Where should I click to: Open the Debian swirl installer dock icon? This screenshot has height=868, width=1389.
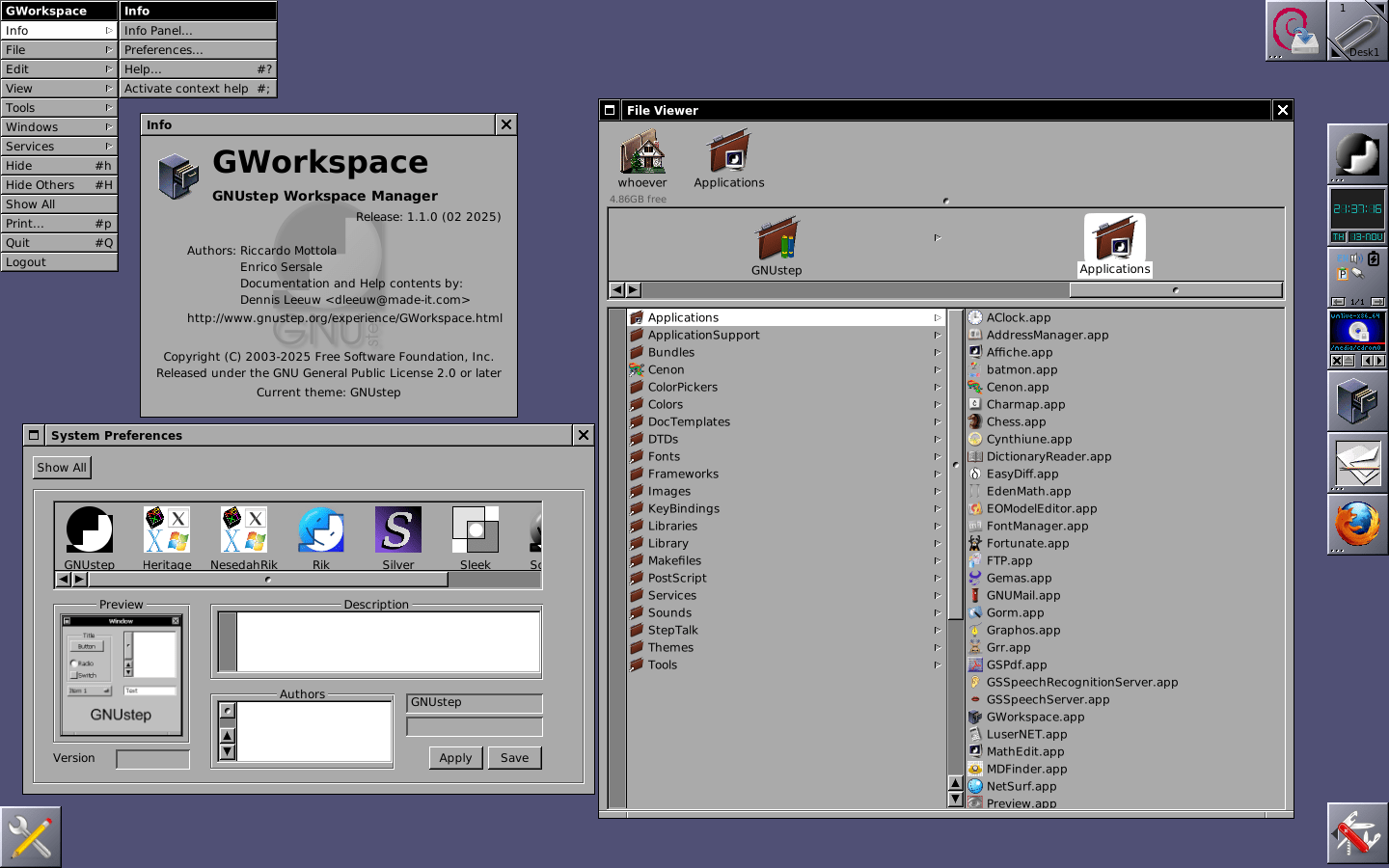coord(1295,30)
